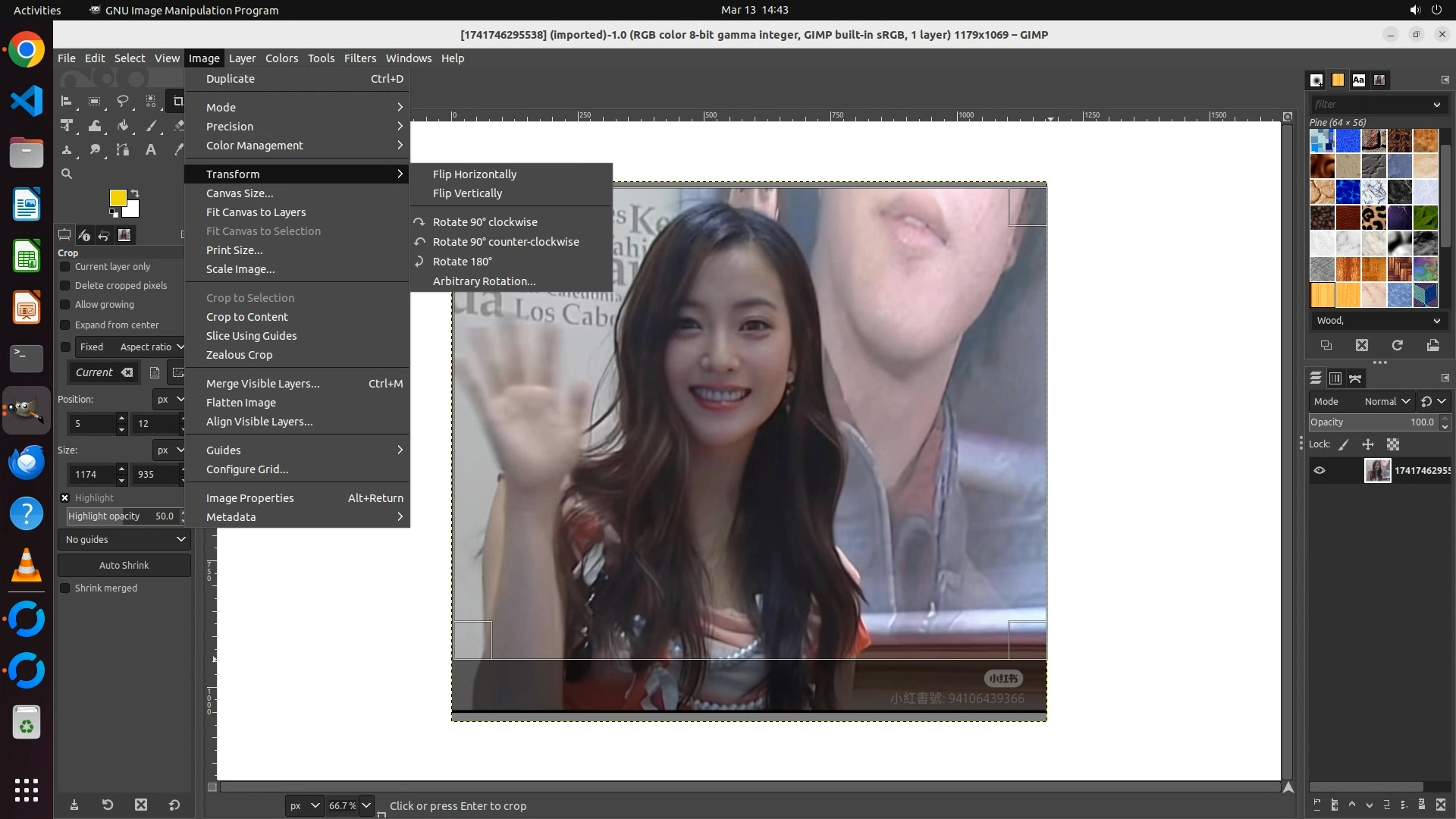
Task: Hide the layer using eye icon
Action: tap(1319, 470)
